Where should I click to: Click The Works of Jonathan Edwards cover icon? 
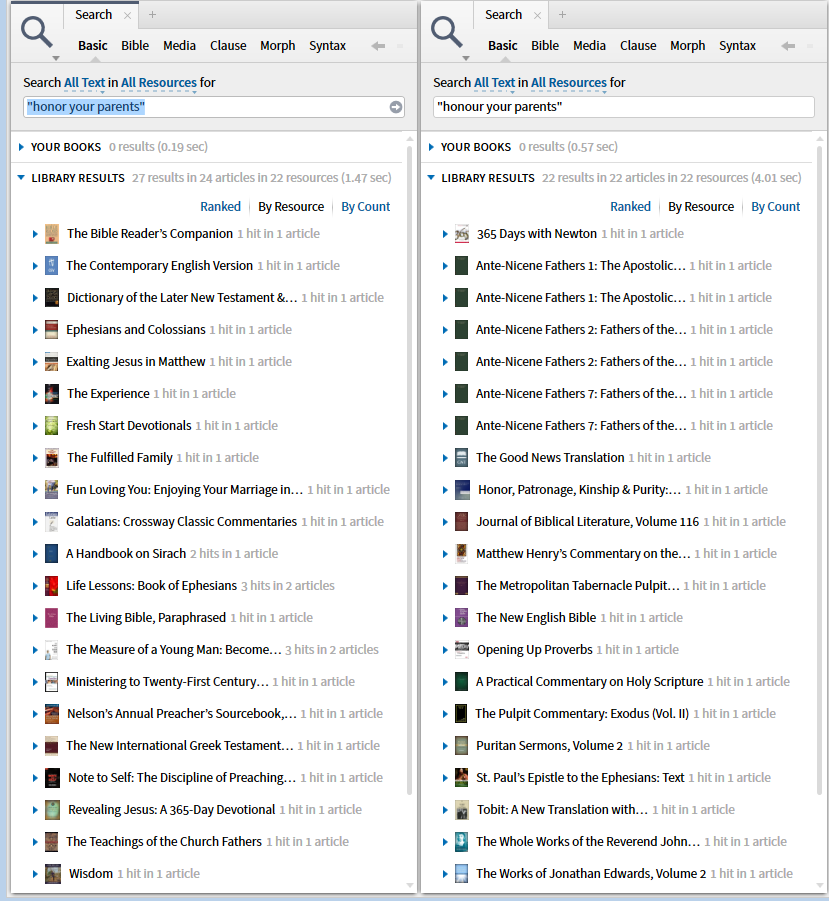click(x=461, y=873)
